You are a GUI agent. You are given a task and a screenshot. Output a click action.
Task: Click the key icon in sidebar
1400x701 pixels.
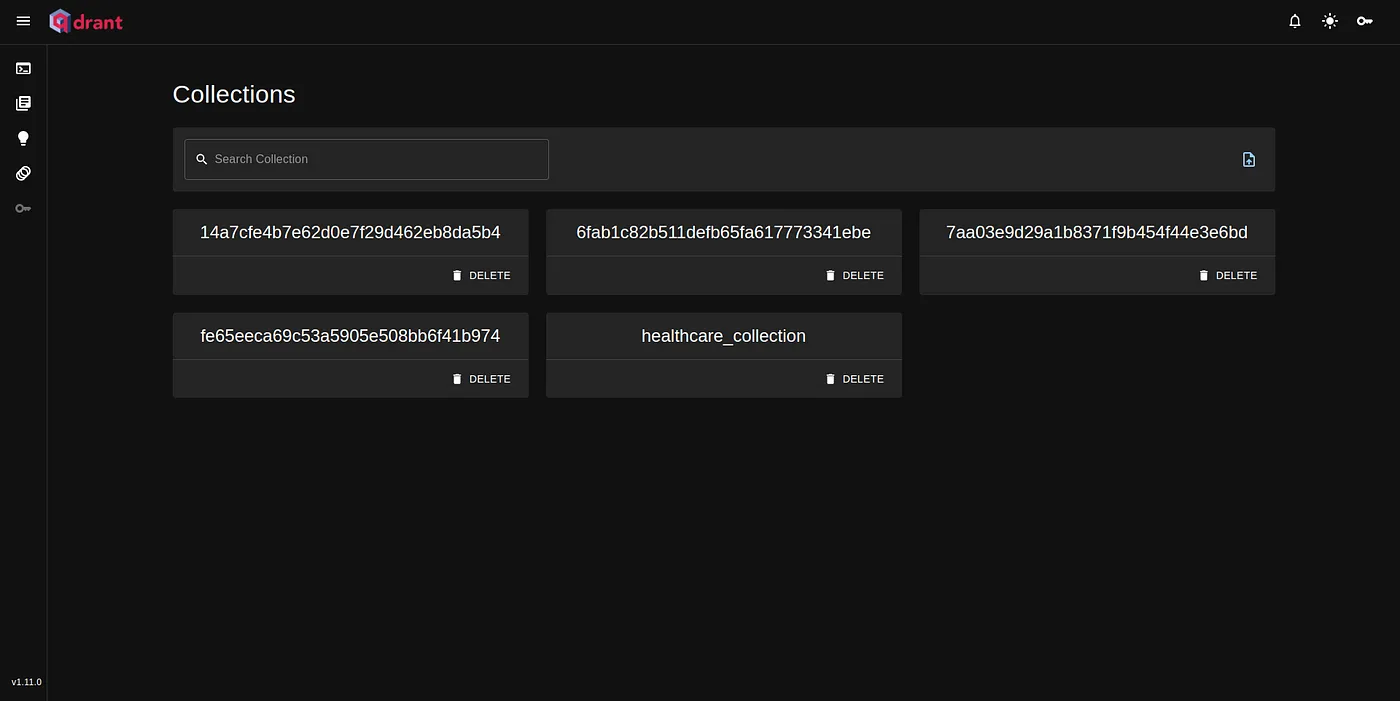23,208
